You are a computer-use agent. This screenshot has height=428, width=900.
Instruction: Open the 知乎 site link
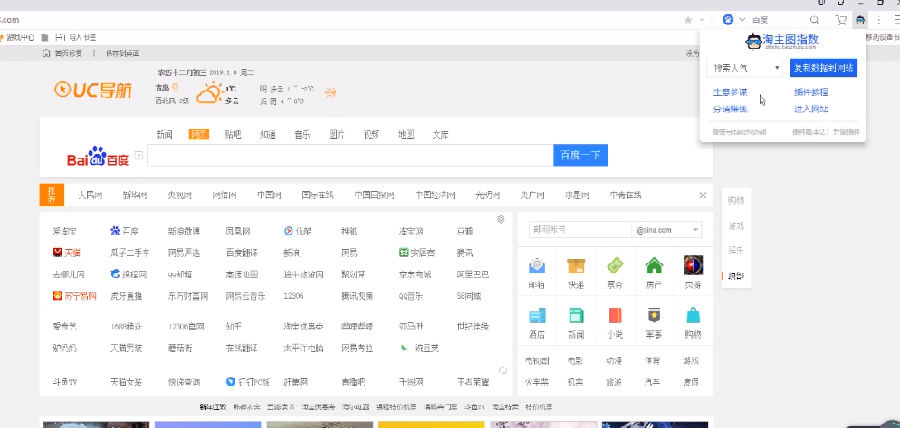point(234,326)
